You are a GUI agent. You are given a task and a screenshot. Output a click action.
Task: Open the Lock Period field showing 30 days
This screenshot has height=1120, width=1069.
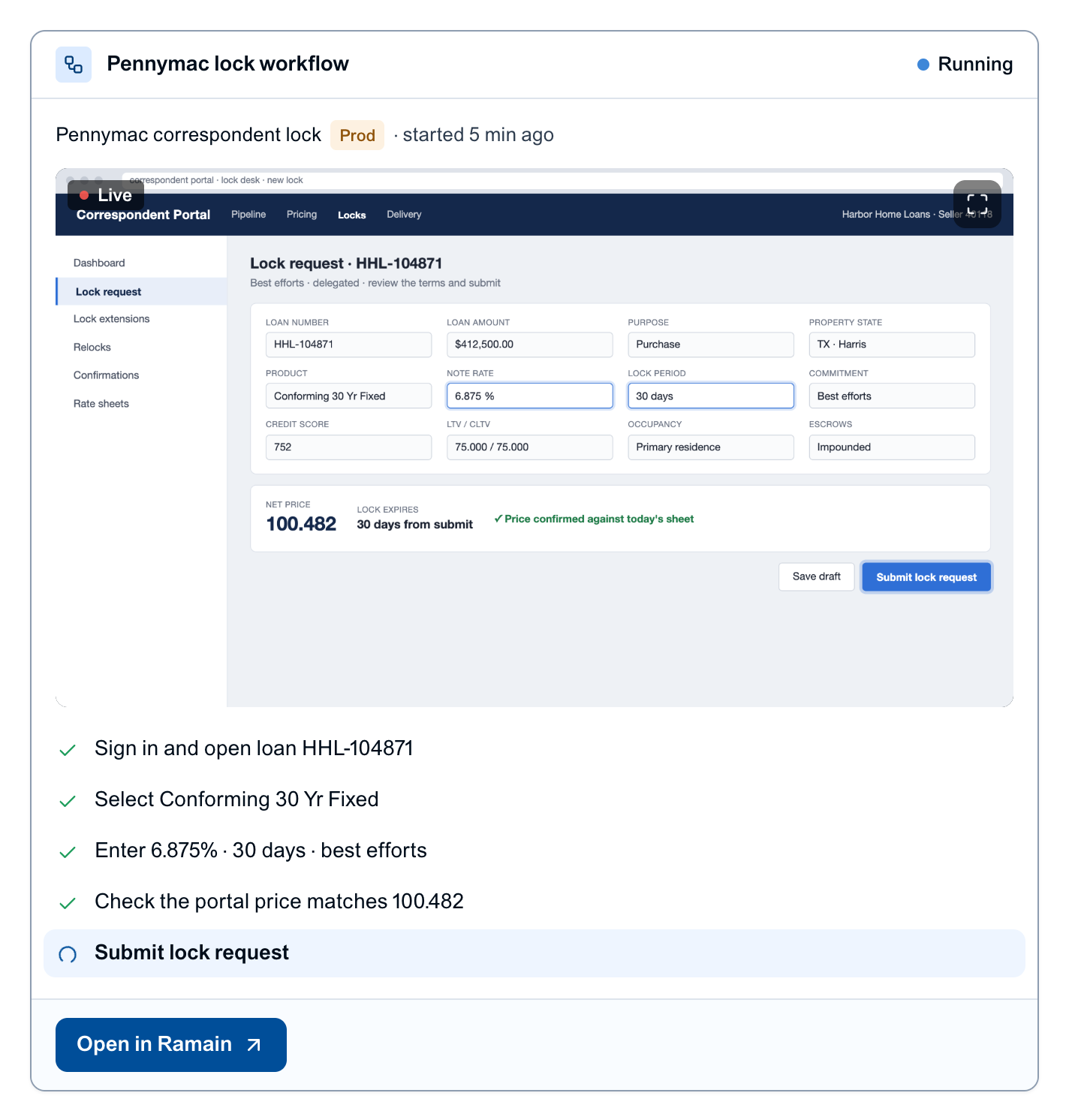click(x=711, y=396)
